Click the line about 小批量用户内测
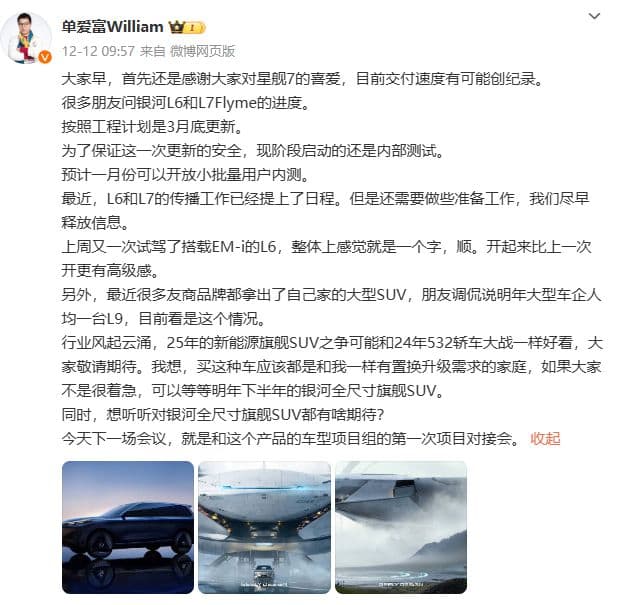The image size is (620, 605). tap(185, 174)
